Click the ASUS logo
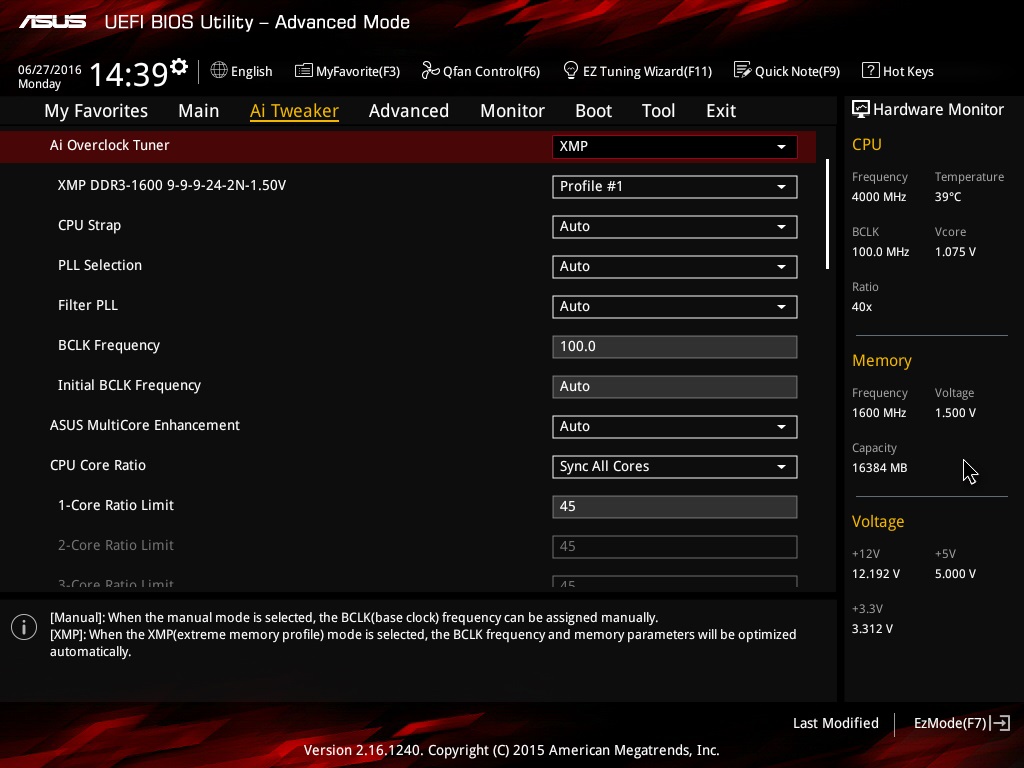The image size is (1024, 768). pos(52,22)
